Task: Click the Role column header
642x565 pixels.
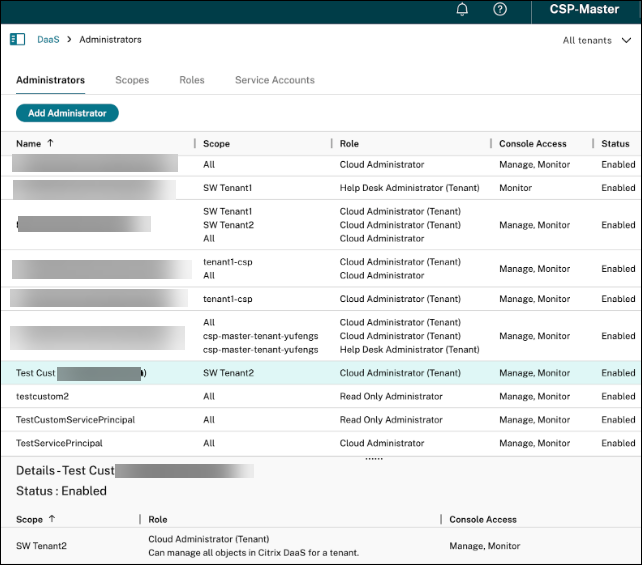Action: 349,144
